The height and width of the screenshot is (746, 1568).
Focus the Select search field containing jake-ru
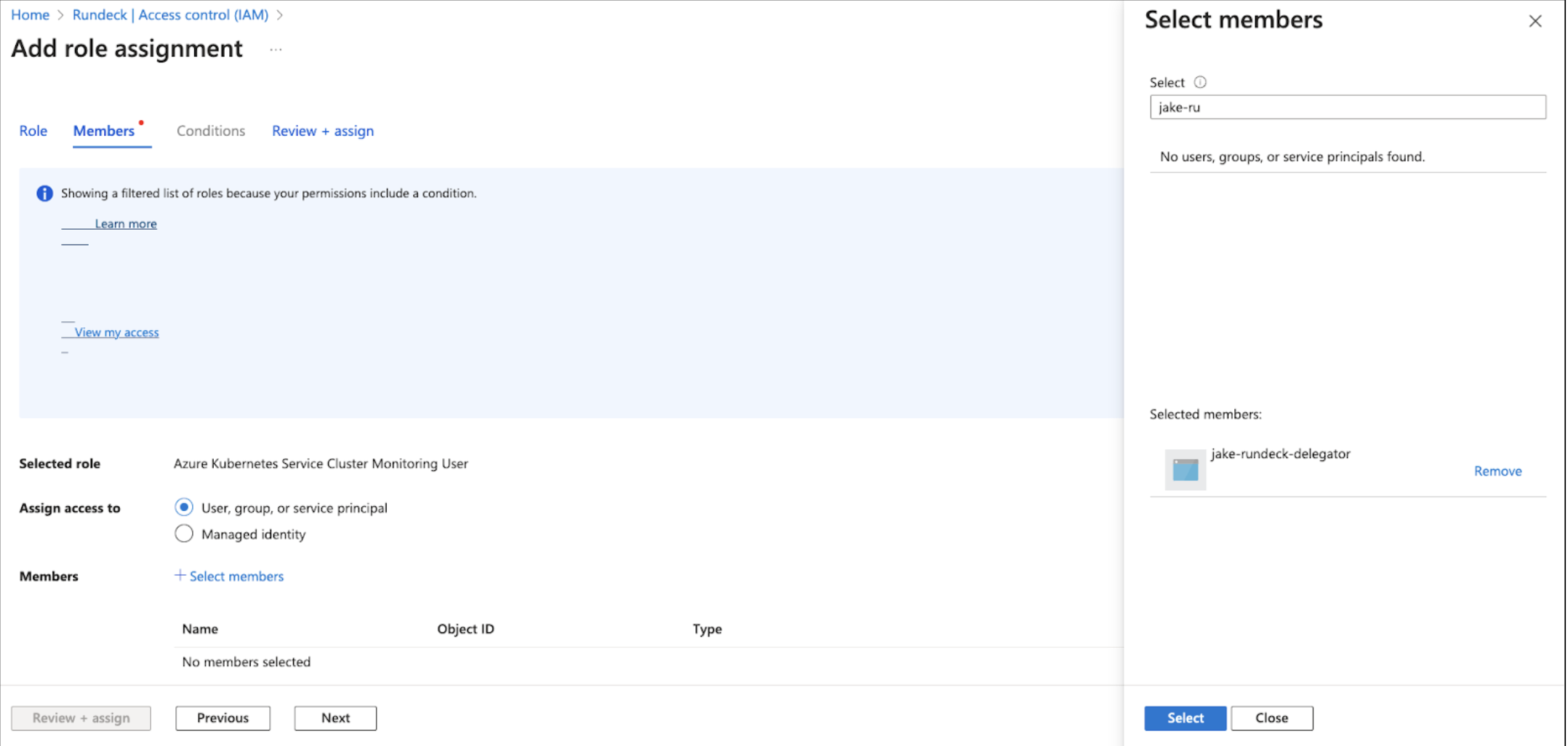(x=1347, y=107)
